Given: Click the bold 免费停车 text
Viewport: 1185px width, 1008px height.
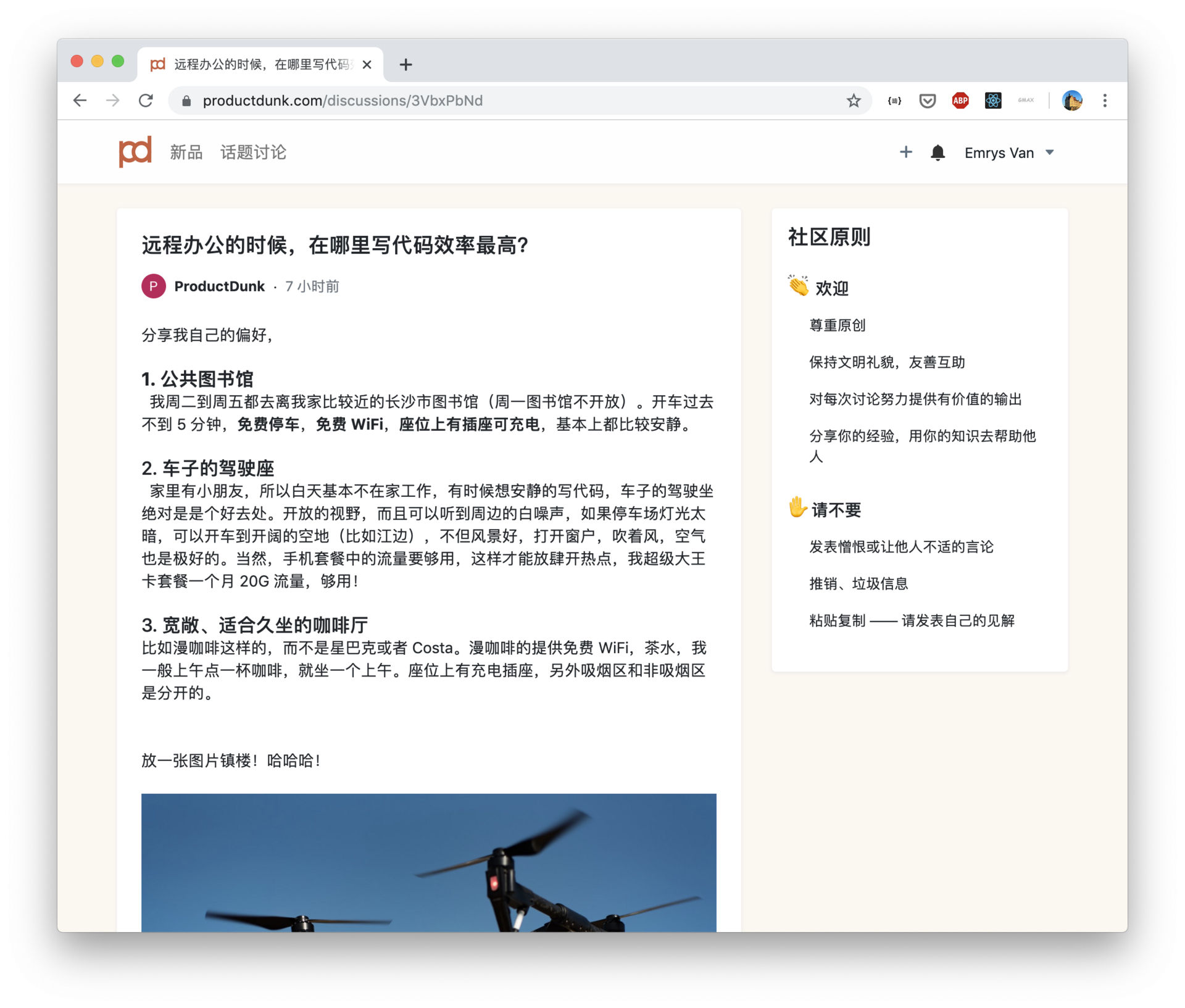Looking at the screenshot, I should coord(268,424).
